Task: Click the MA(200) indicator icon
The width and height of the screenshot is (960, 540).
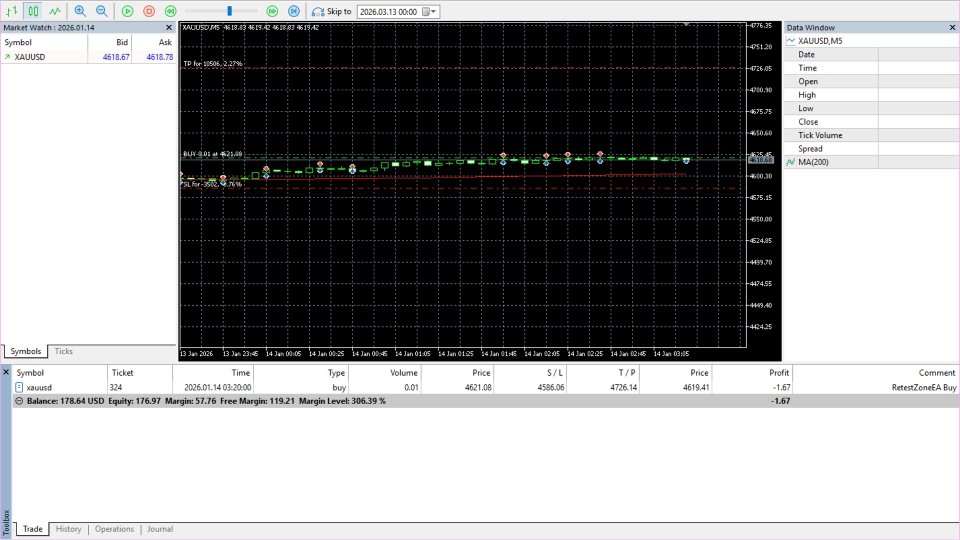Action: [791, 162]
